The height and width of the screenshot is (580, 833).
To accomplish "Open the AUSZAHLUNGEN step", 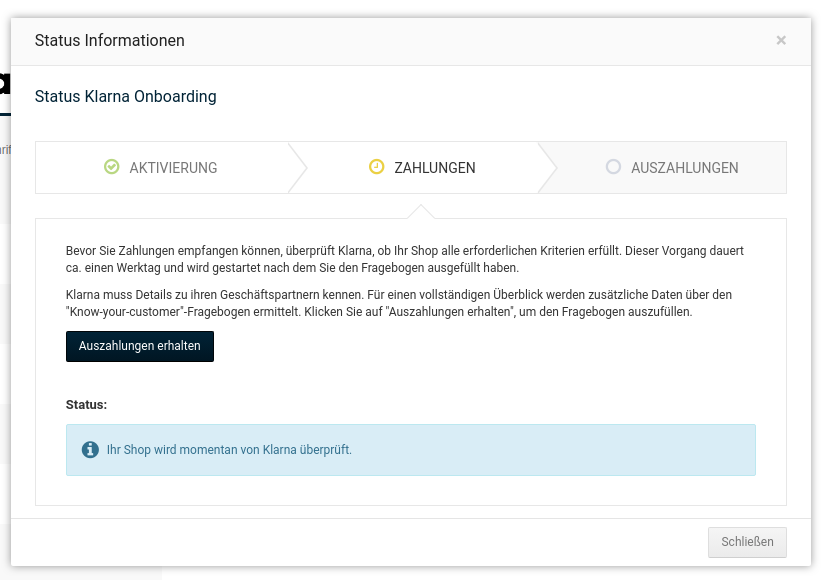I will (684, 168).
